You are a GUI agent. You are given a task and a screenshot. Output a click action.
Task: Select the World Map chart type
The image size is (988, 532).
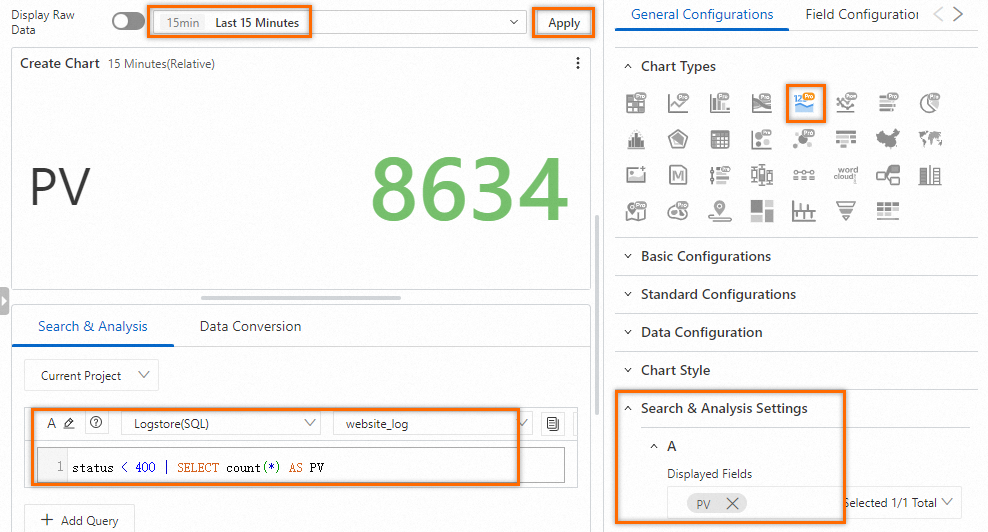930,139
